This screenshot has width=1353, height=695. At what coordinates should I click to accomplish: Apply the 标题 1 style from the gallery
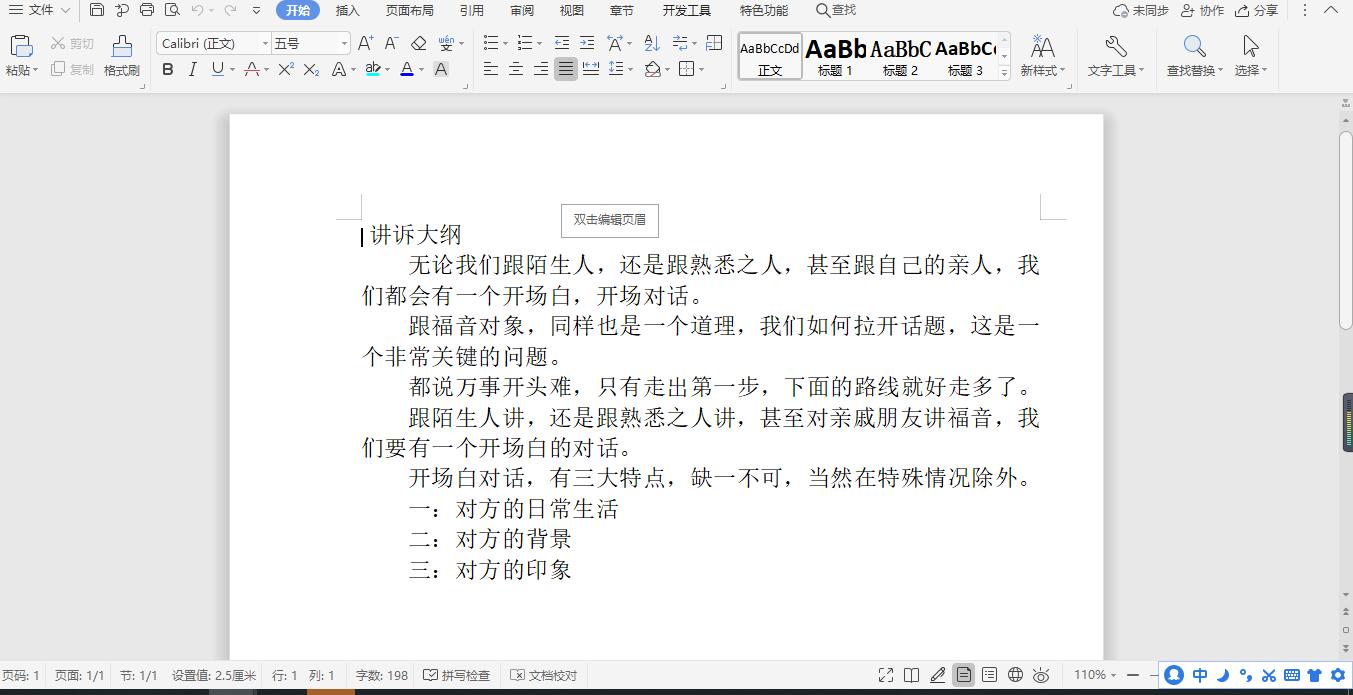tap(834, 57)
